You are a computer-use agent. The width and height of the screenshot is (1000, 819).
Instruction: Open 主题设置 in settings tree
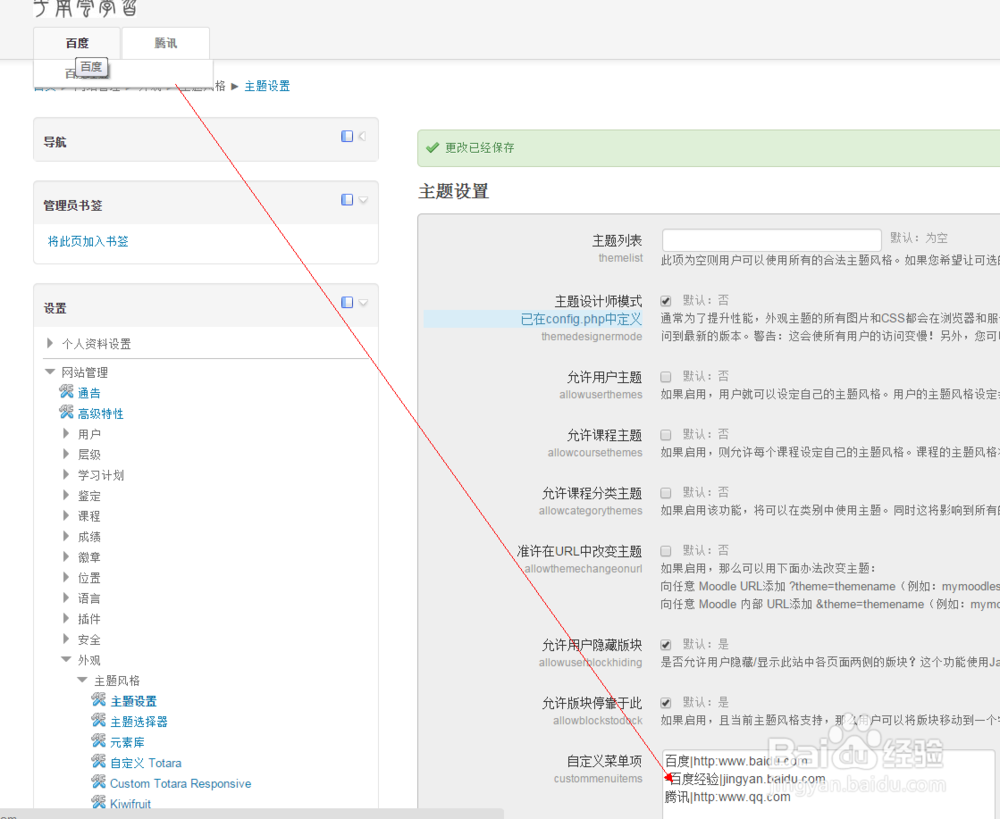(x=133, y=701)
